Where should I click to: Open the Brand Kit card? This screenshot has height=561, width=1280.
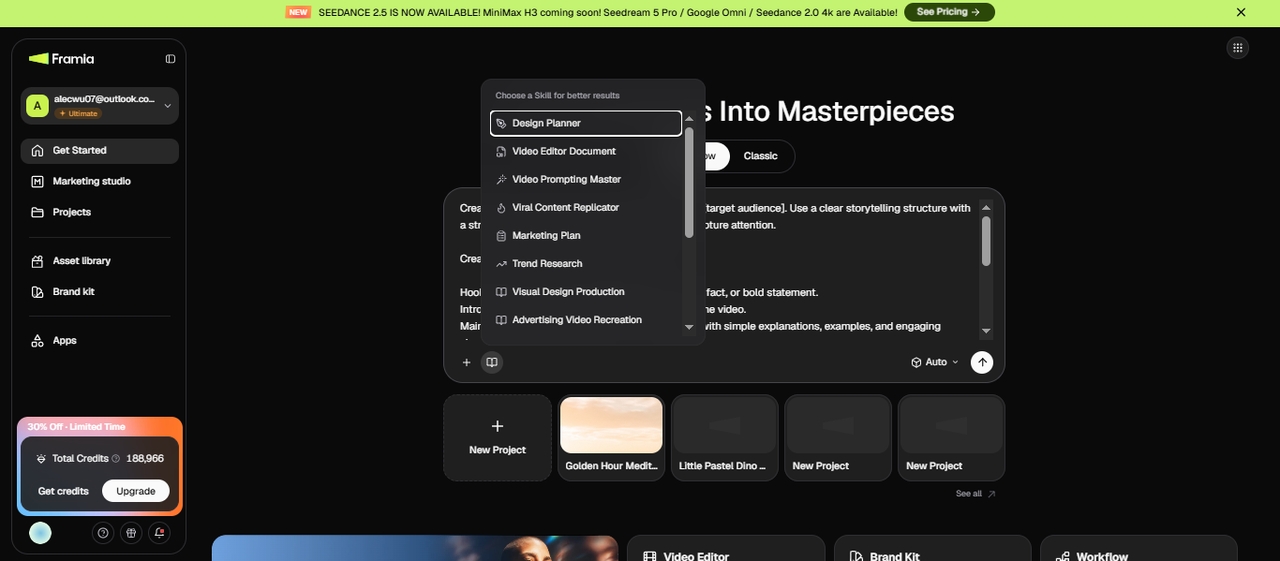(932, 549)
